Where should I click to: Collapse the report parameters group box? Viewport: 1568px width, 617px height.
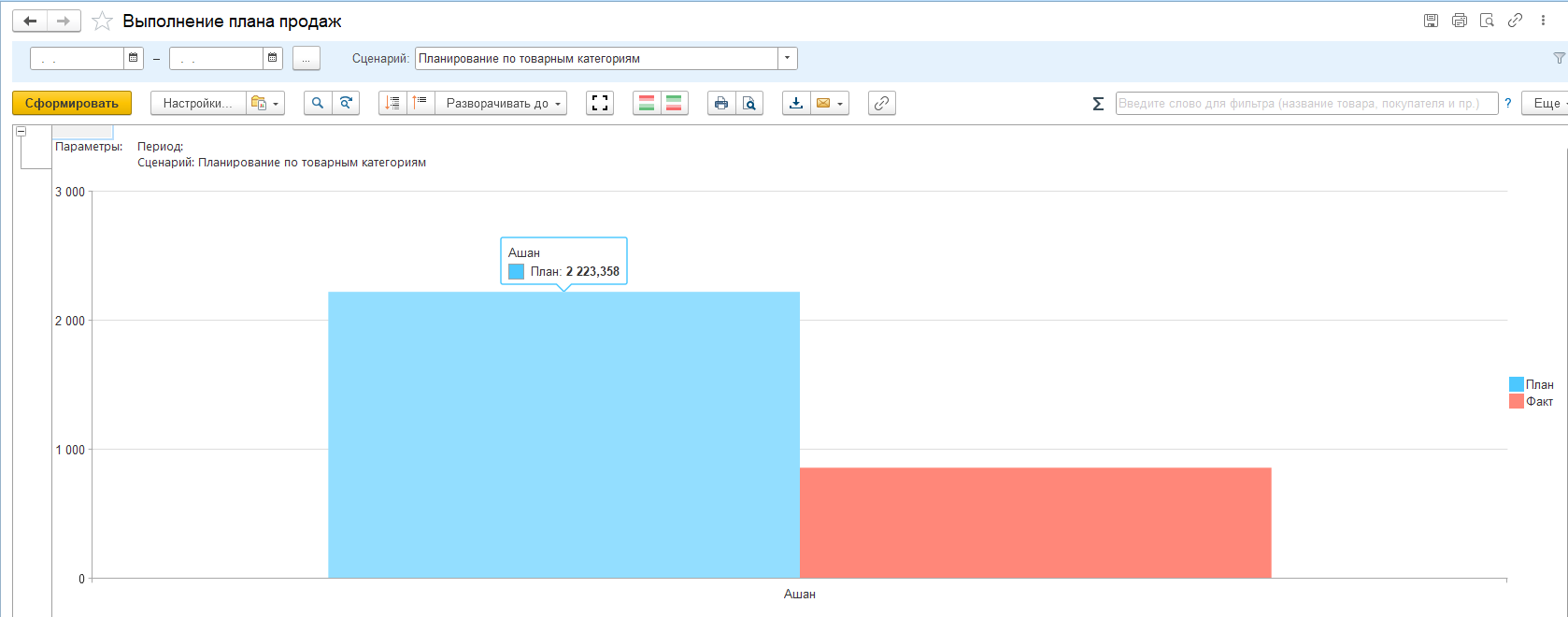point(21,132)
